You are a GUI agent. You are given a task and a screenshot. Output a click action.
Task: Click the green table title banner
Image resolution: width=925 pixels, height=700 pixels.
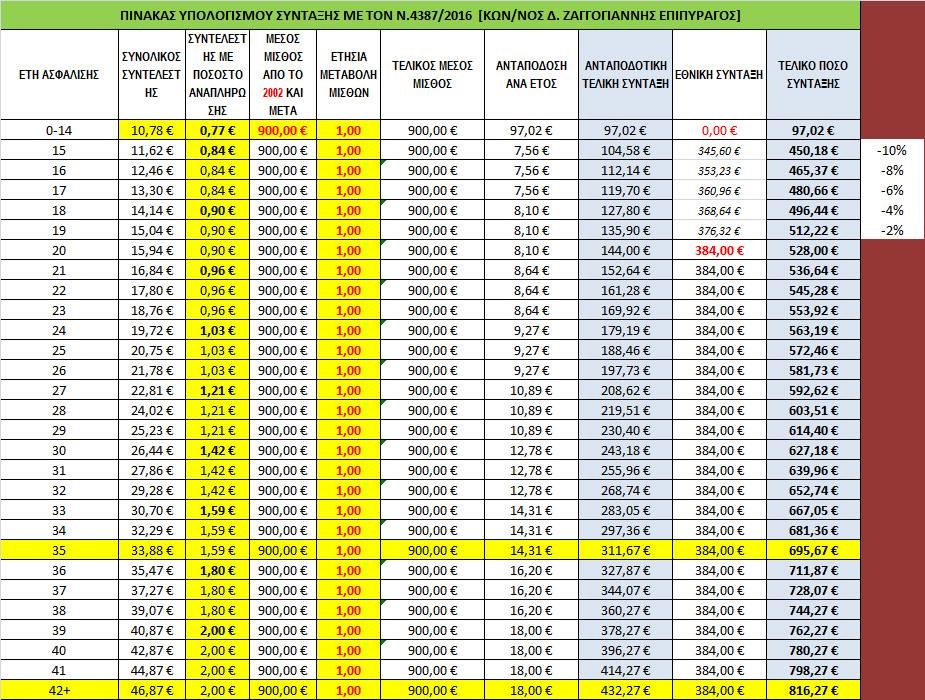point(429,15)
